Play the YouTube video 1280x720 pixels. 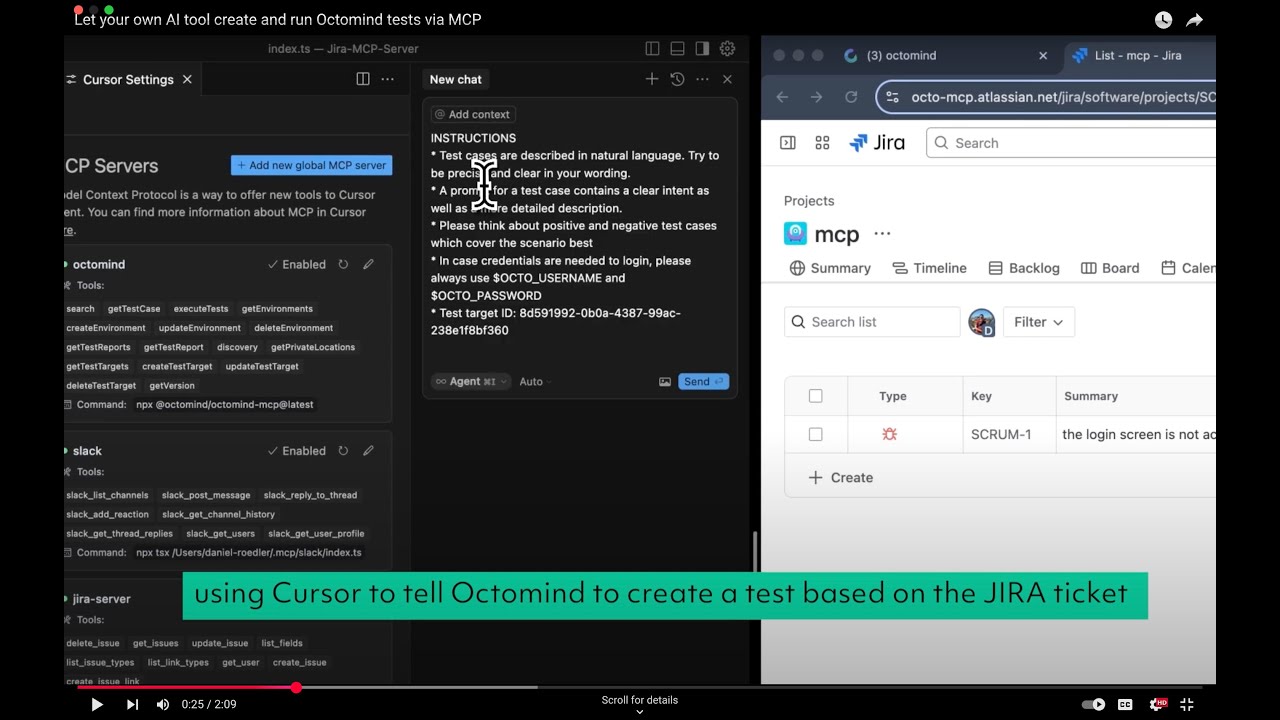97,704
